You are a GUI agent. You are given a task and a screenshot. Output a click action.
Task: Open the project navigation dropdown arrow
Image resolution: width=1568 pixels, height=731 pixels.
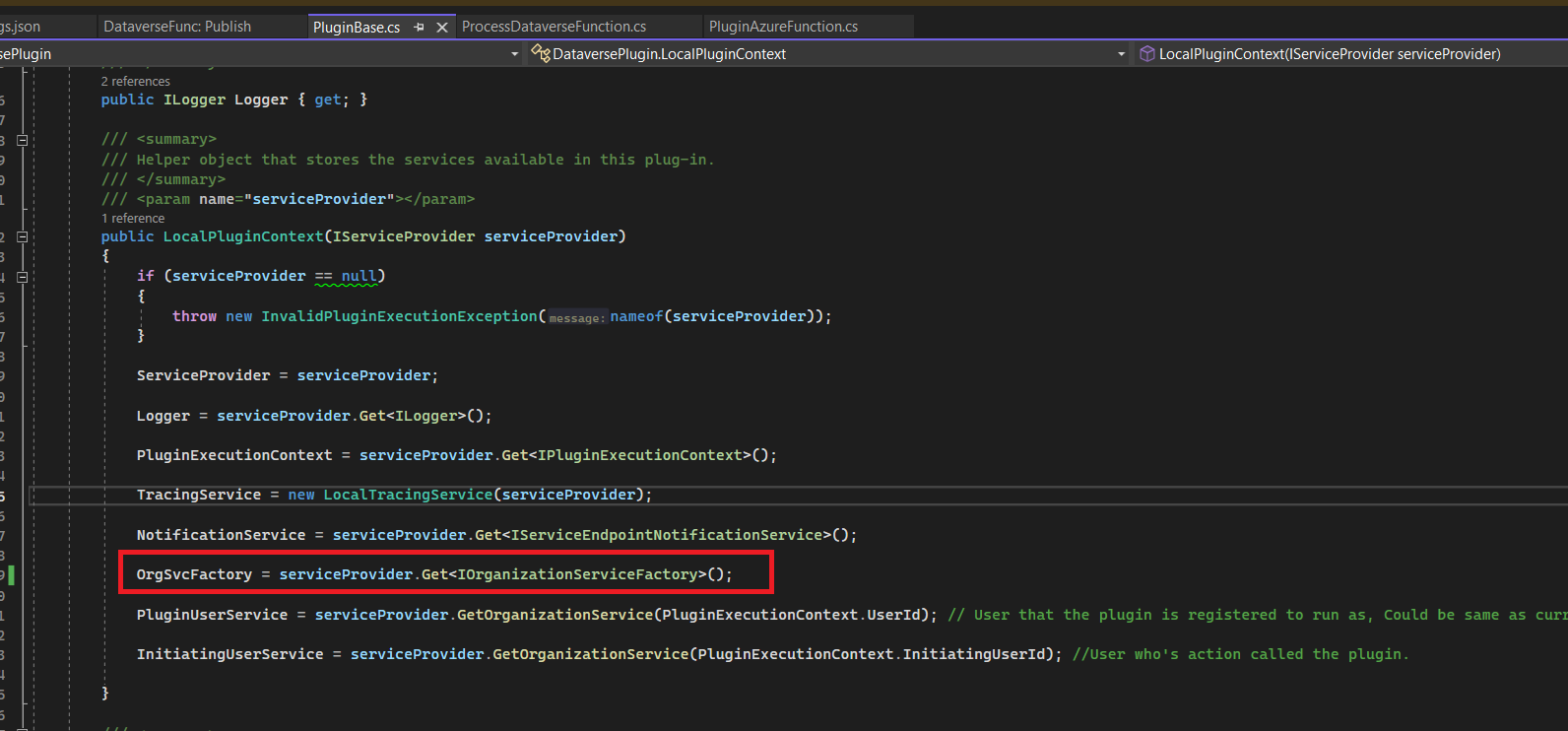[514, 54]
